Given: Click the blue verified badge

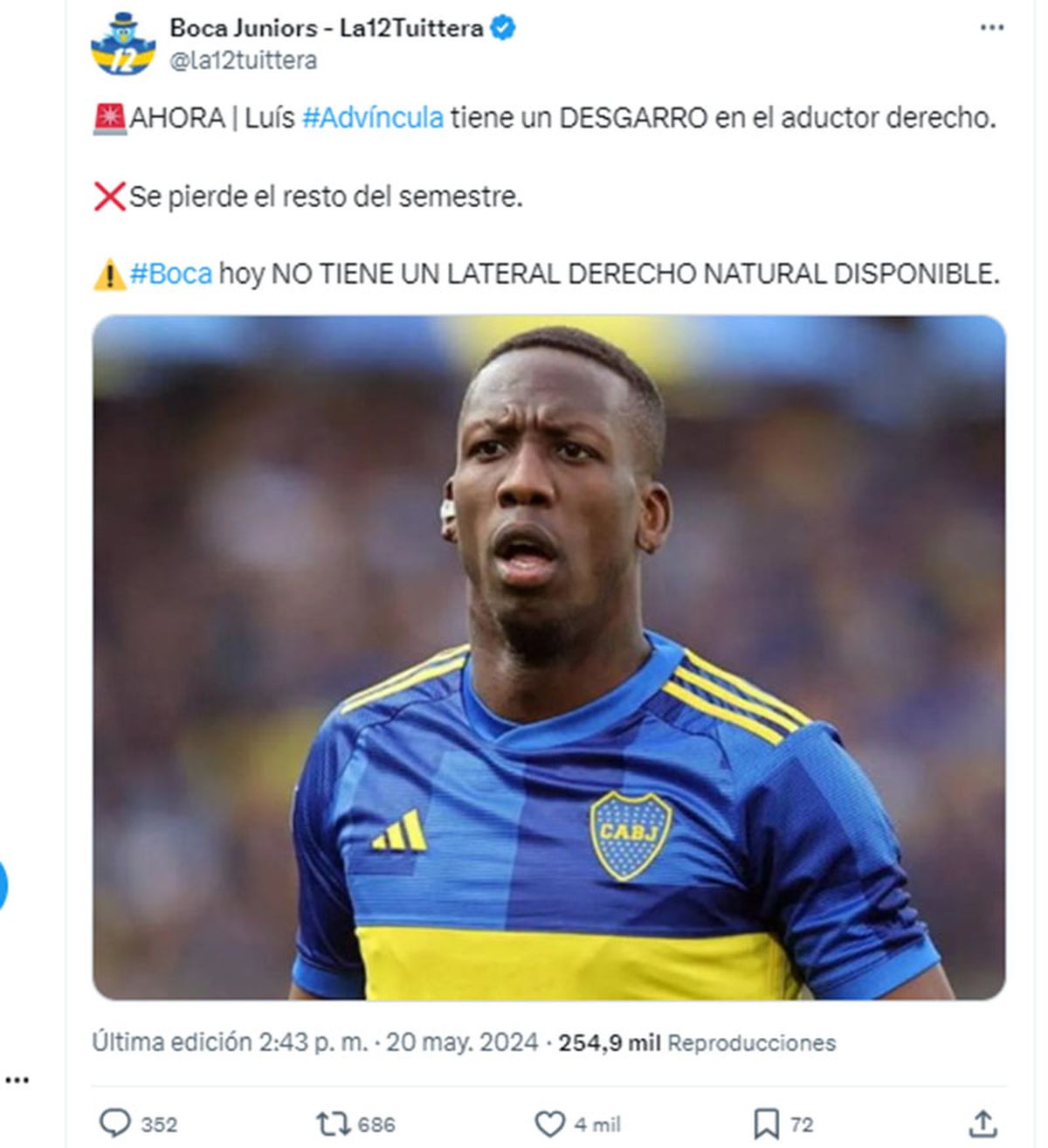Looking at the screenshot, I should [502, 28].
